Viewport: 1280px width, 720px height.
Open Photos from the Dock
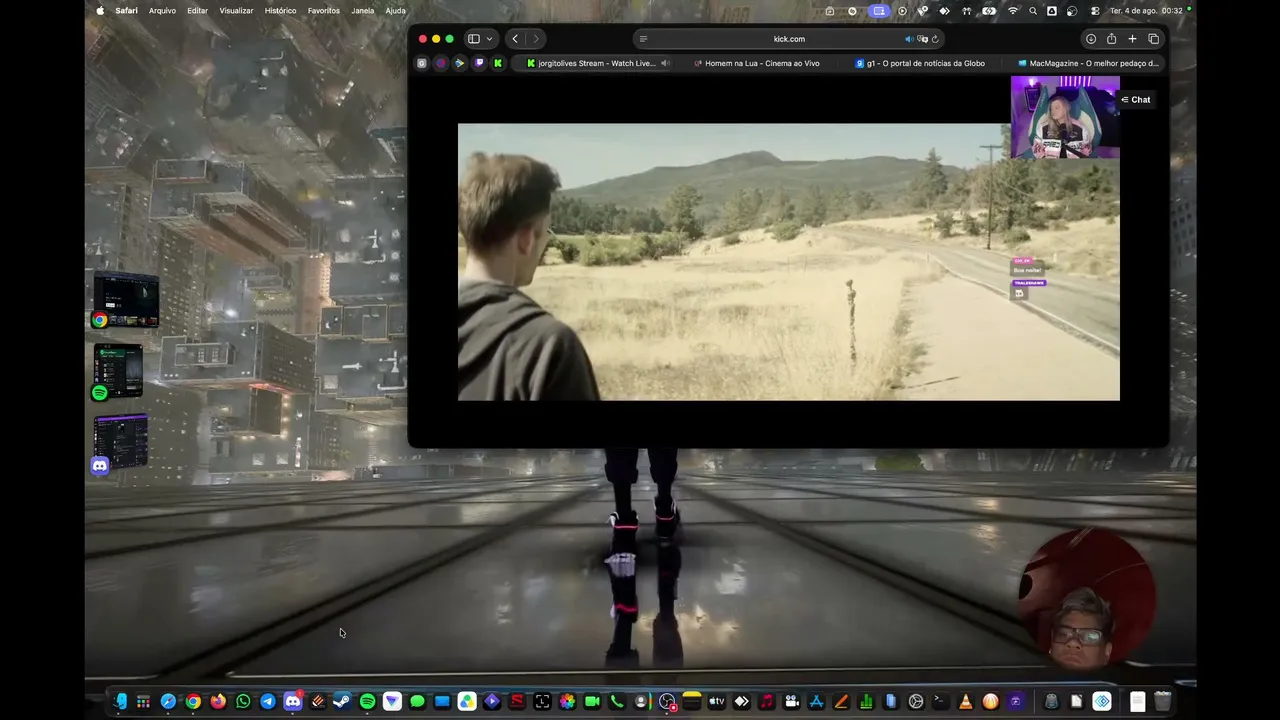(x=567, y=702)
